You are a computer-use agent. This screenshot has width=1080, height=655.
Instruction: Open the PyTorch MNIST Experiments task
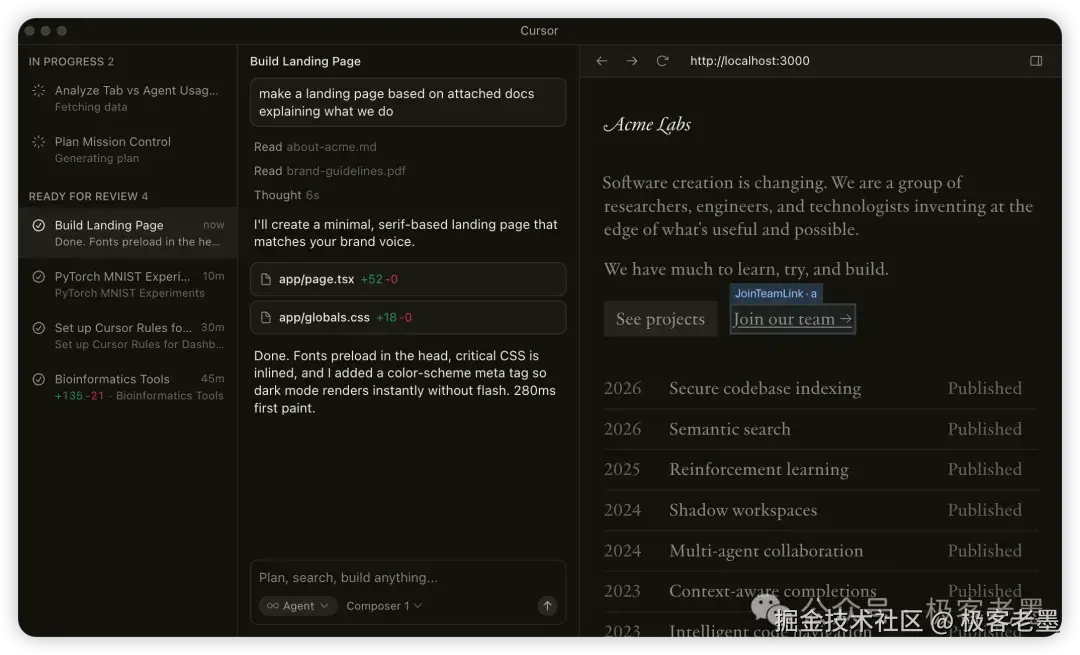[127, 284]
